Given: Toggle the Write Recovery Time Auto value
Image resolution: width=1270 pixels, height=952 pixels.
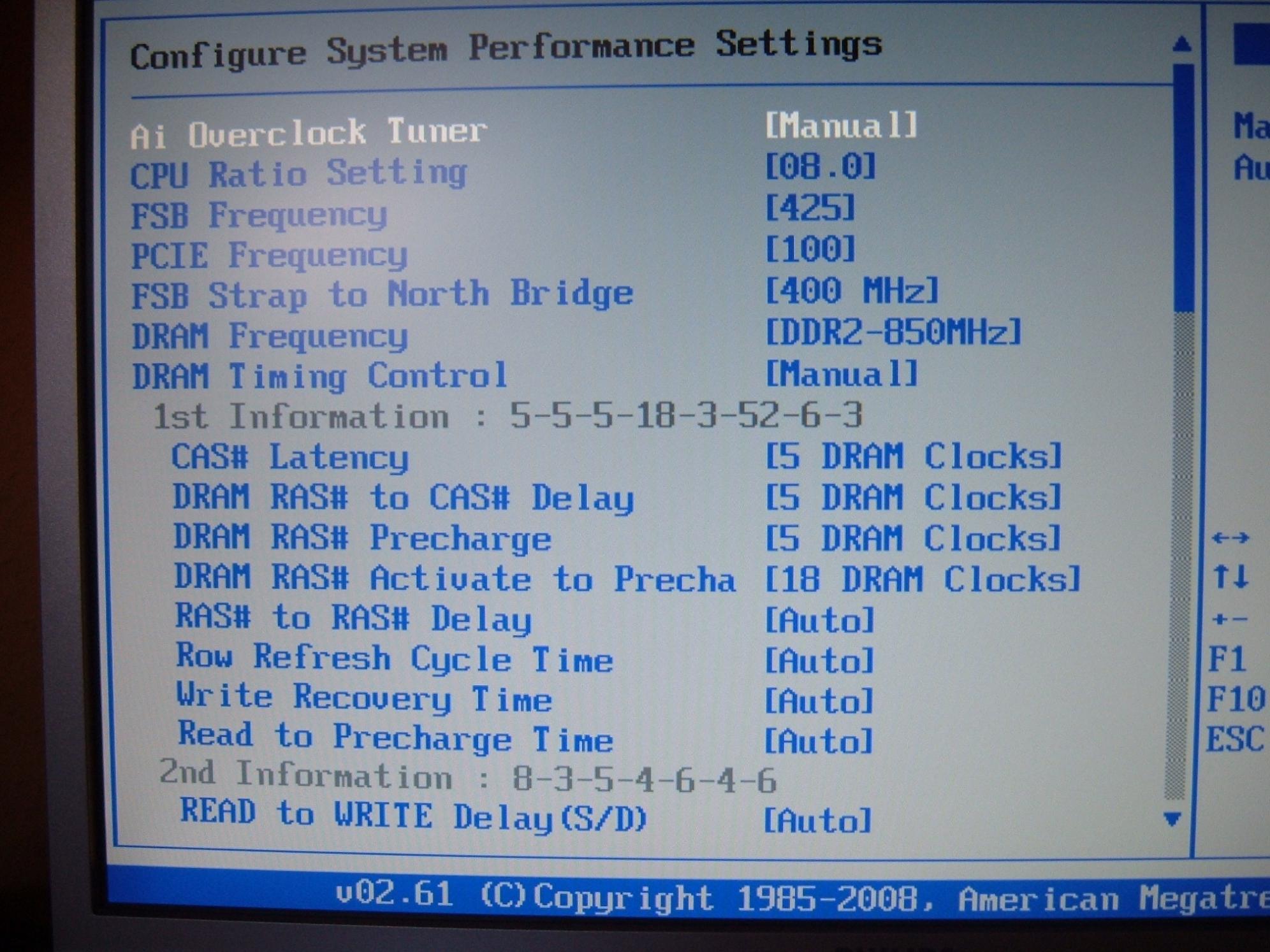Looking at the screenshot, I should tap(819, 702).
